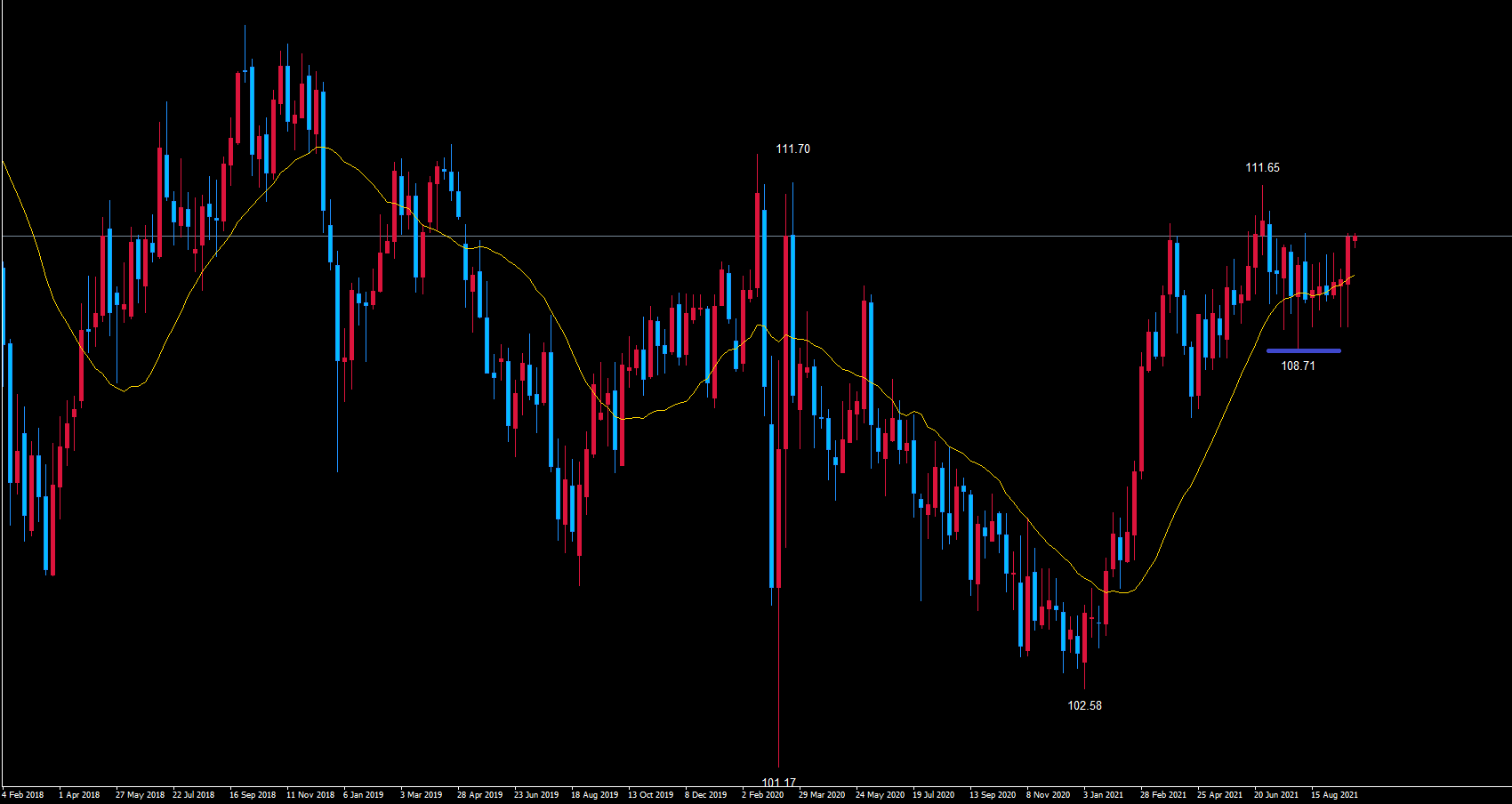Select the 13 Oct 2019 date marker
This screenshot has height=804, width=1512.
[x=650, y=795]
